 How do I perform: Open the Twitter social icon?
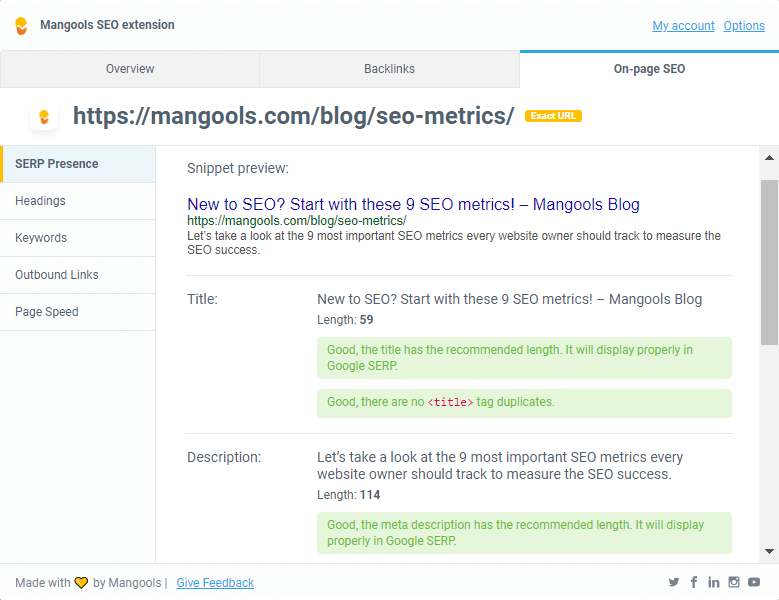tap(674, 582)
